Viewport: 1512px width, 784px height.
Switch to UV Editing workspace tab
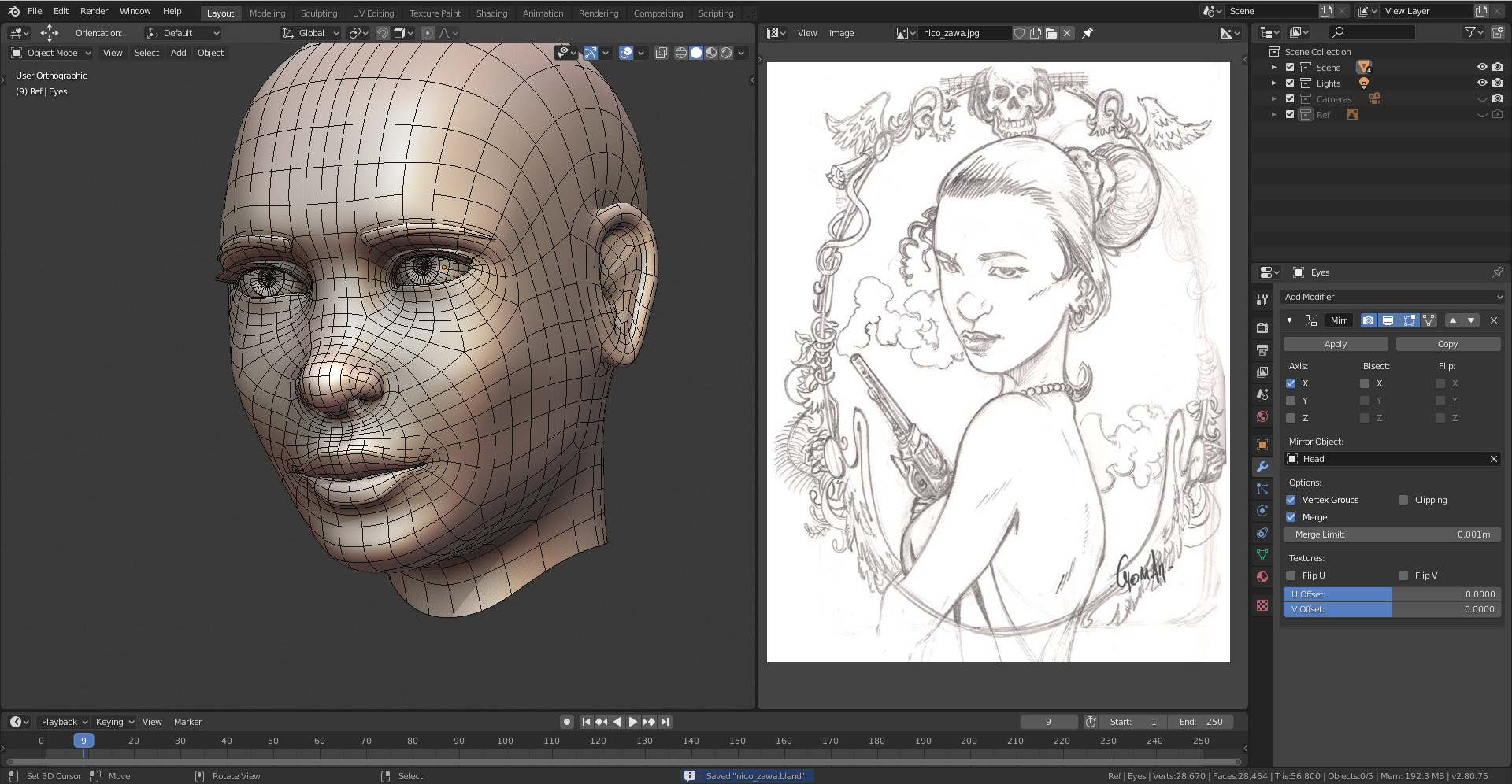[373, 13]
